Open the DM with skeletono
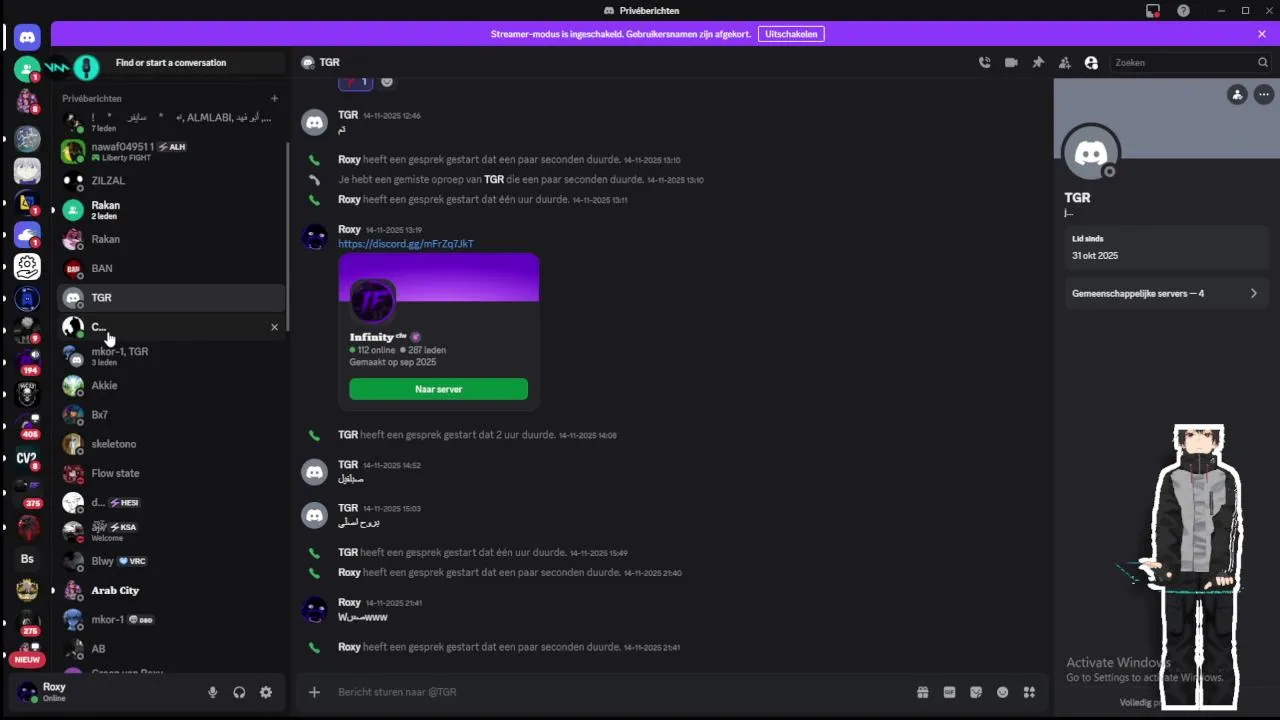Screen dimensions: 1280x720 pos(172,444)
